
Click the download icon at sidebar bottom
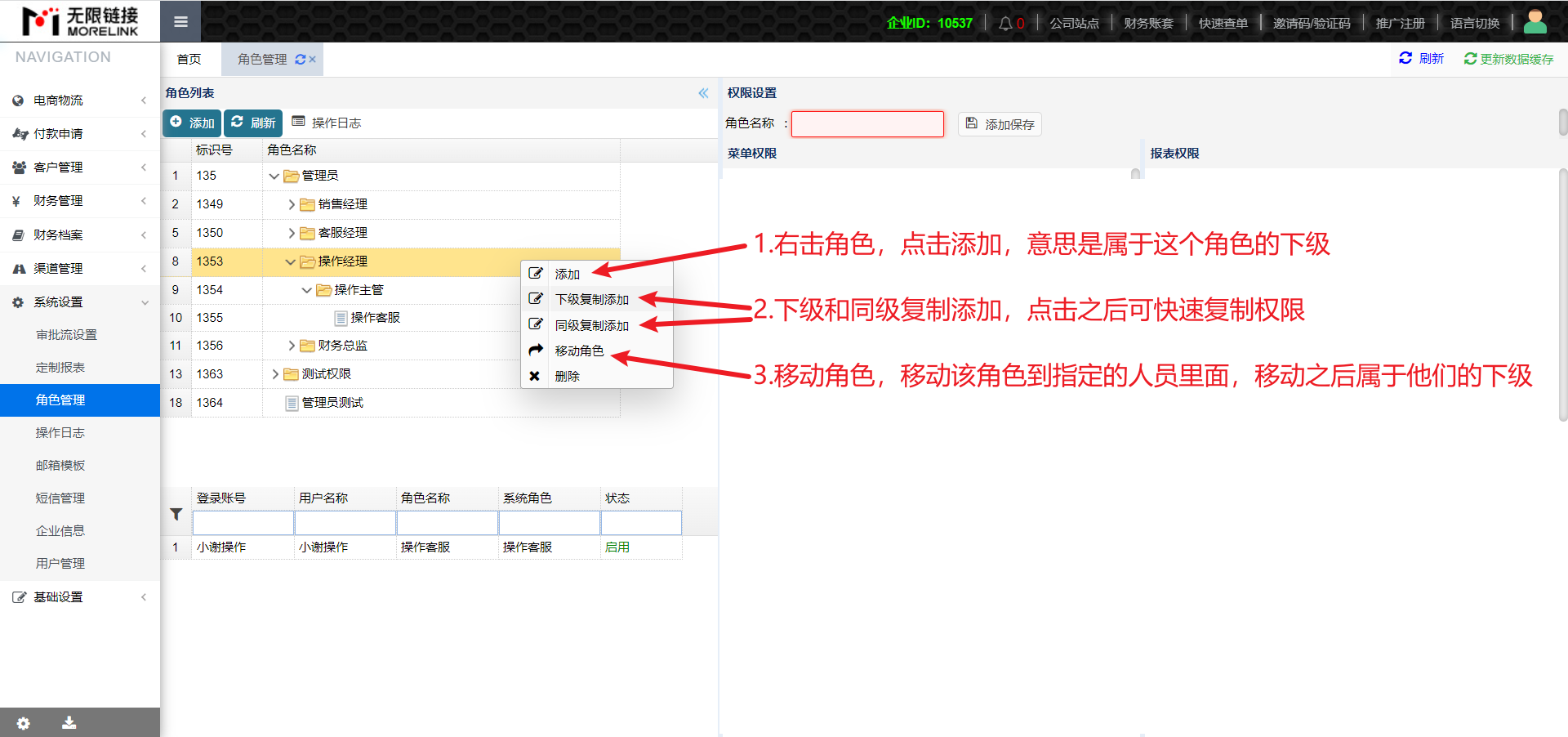pos(69,722)
